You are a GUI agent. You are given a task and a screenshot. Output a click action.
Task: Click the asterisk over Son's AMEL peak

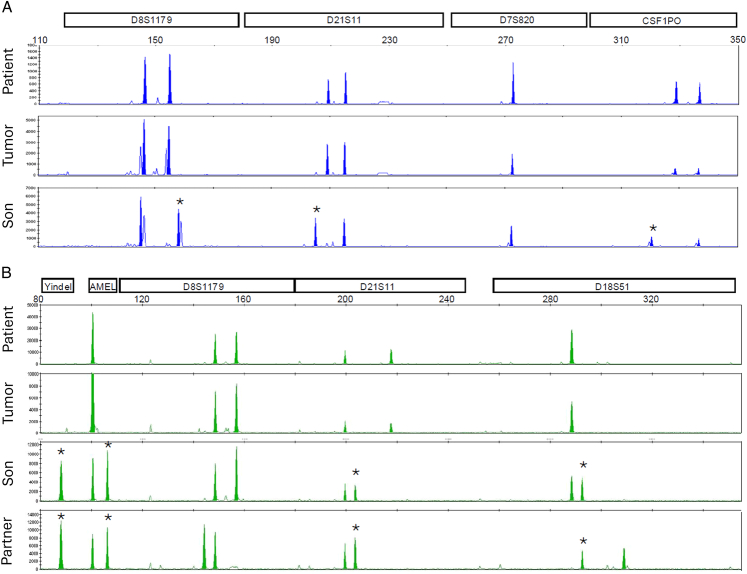(108, 445)
